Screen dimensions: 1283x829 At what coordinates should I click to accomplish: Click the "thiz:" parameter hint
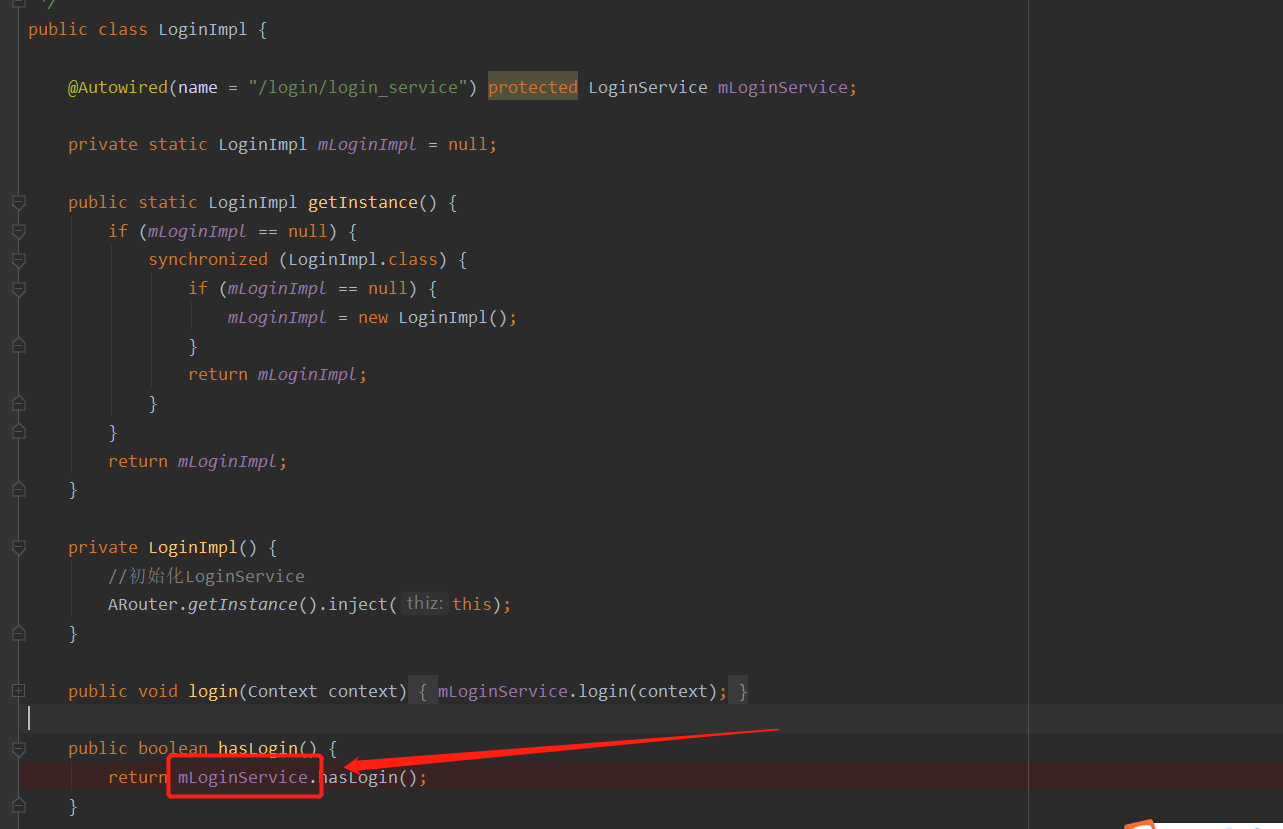tap(424, 604)
